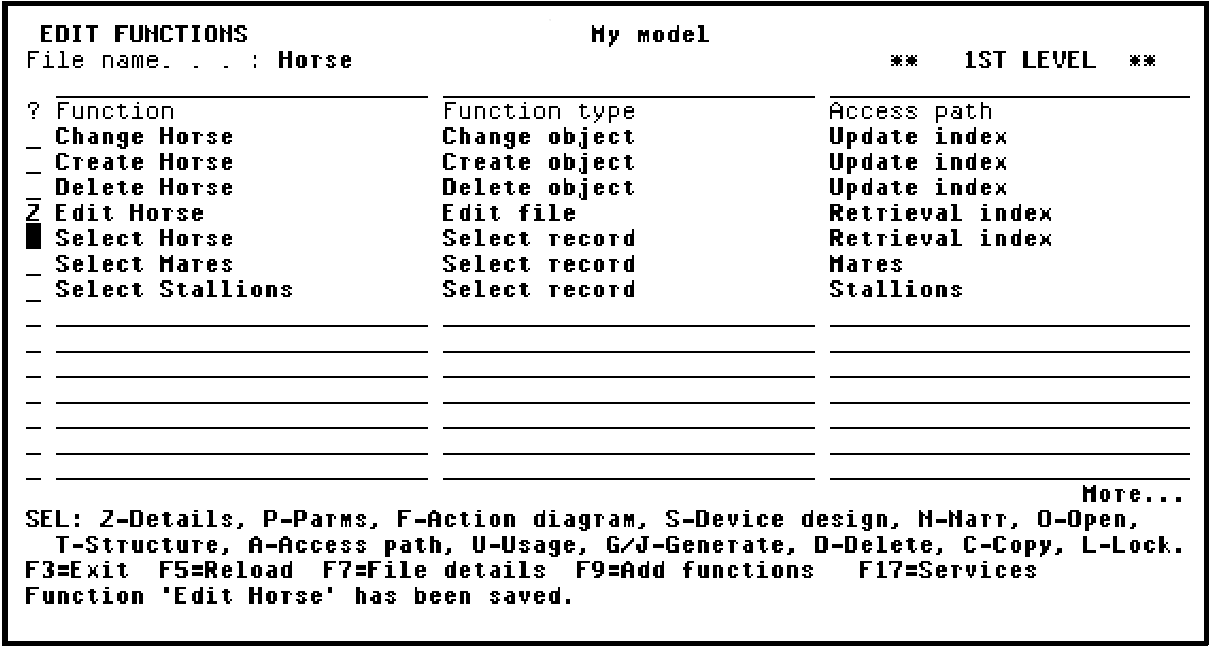
Task: Click the Mares access path entry
Action: click(x=865, y=265)
